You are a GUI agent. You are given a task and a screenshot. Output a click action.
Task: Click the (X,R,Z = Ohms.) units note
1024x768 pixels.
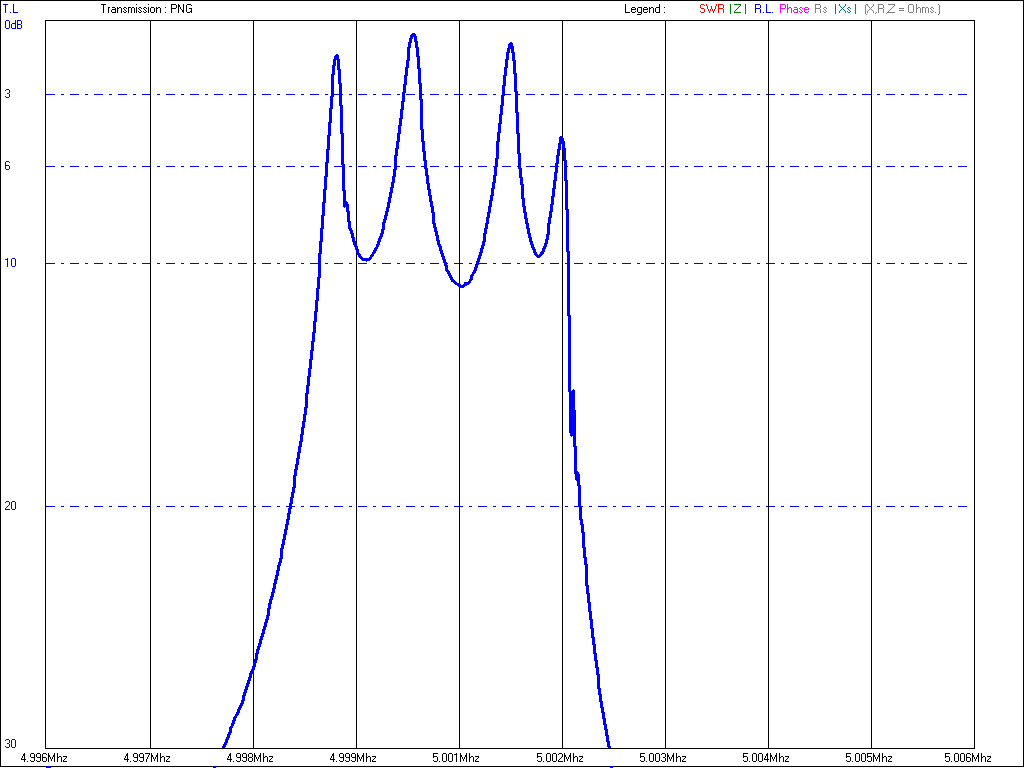coord(902,9)
